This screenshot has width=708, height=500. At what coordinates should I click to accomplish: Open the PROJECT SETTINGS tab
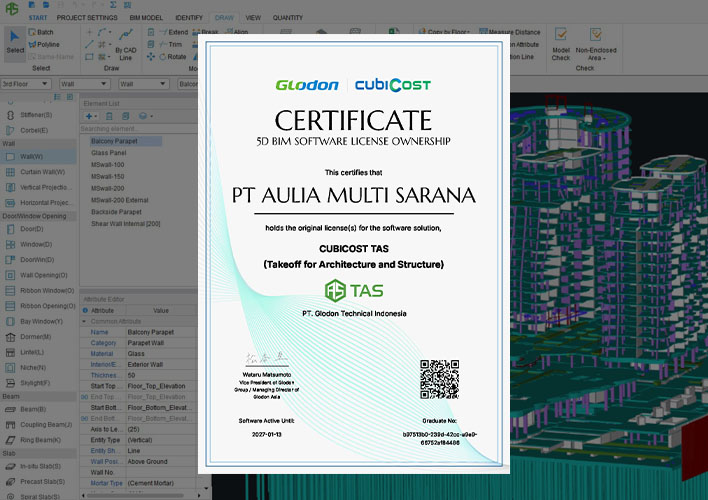point(87,18)
